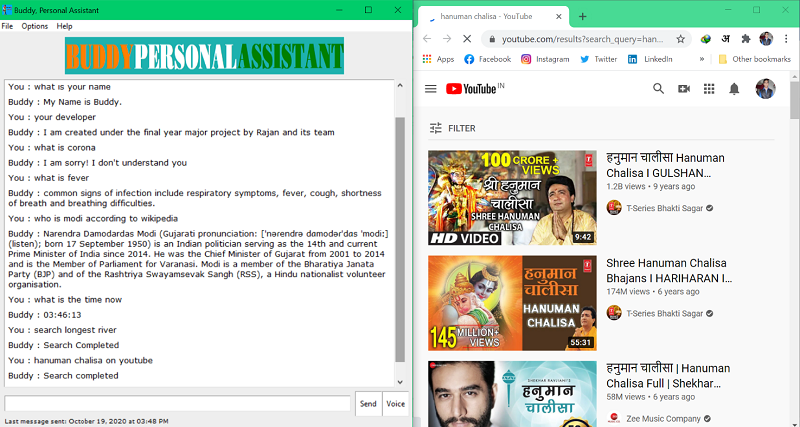The image size is (800, 427).
Task: Open the Options menu in Buddy
Action: [x=35, y=26]
